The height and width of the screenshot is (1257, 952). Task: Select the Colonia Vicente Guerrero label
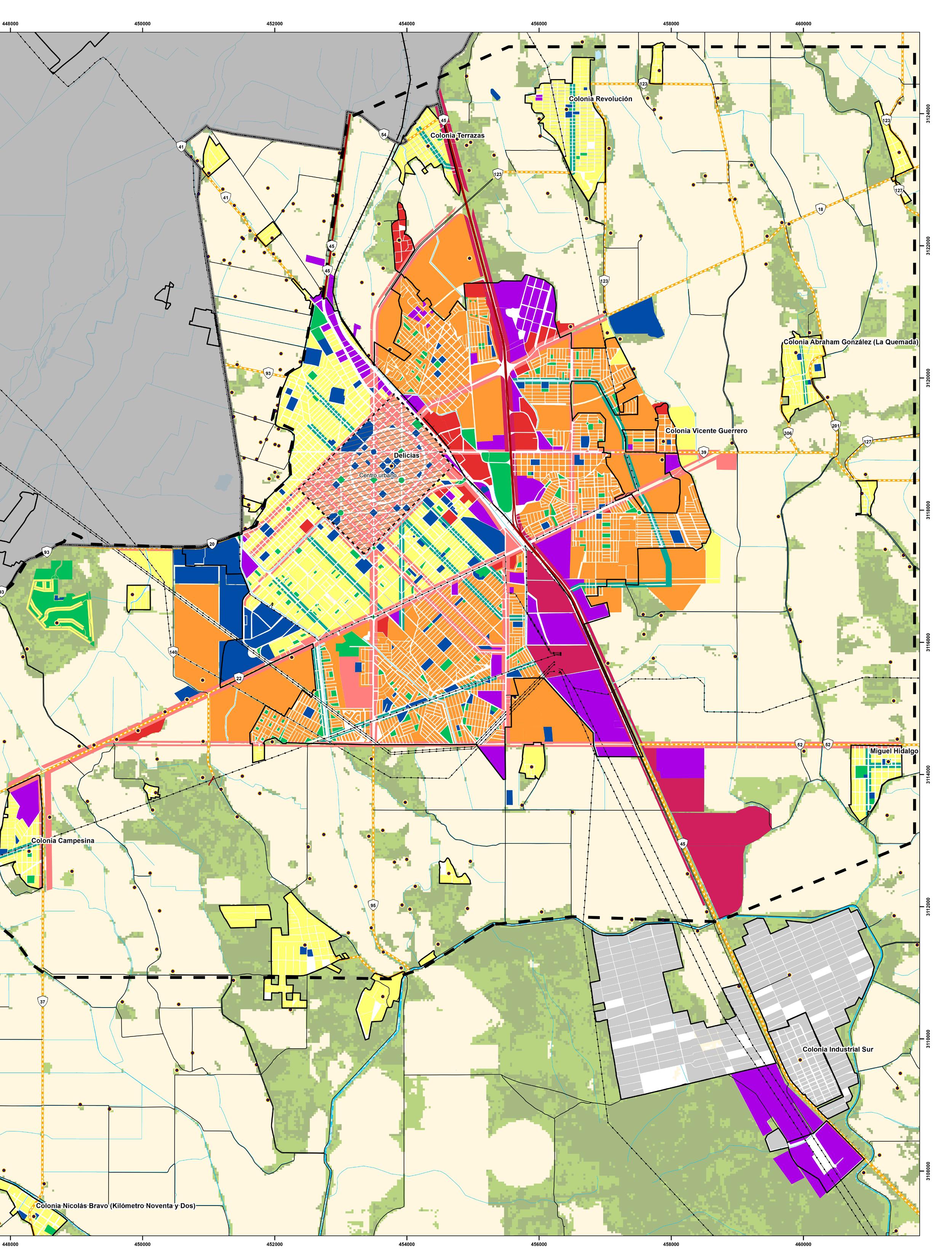(706, 431)
